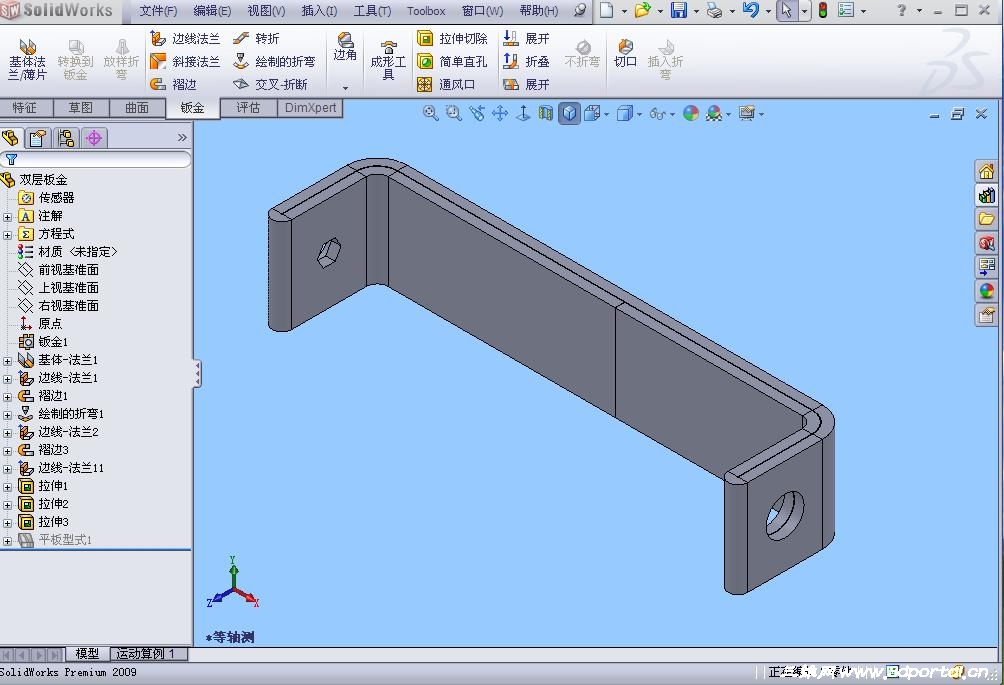Open the 插入(I) menu
The height and width of the screenshot is (685, 1004).
pyautogui.click(x=319, y=11)
